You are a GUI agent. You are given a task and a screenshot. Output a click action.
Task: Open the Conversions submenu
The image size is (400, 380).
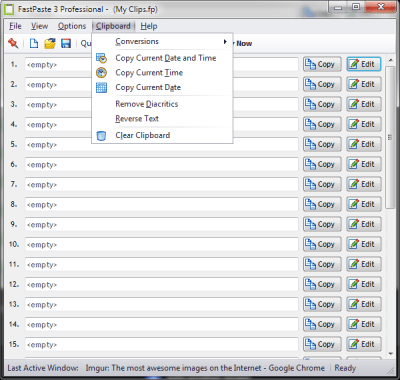coord(162,42)
